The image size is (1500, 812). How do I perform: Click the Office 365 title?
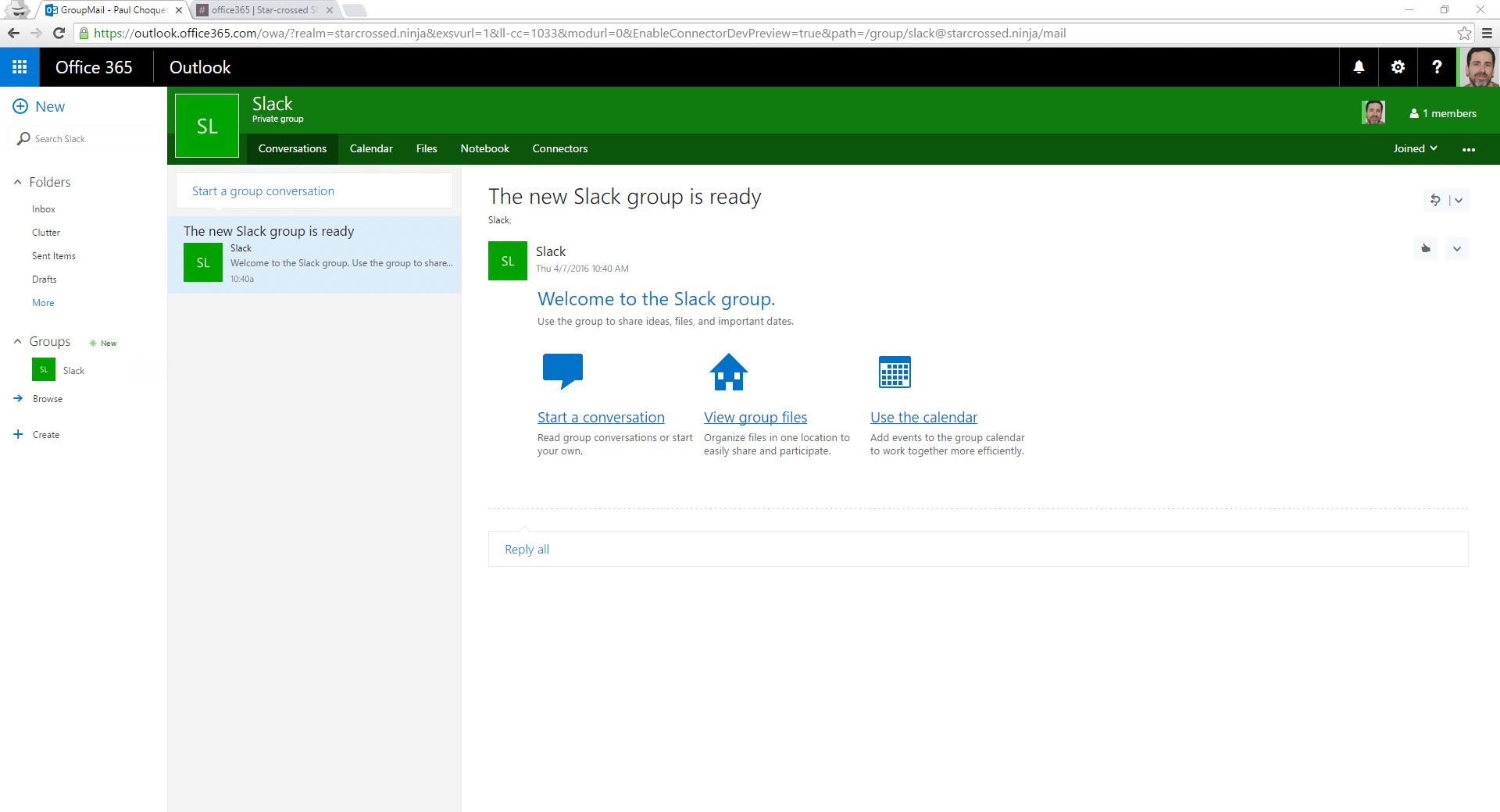(x=94, y=67)
